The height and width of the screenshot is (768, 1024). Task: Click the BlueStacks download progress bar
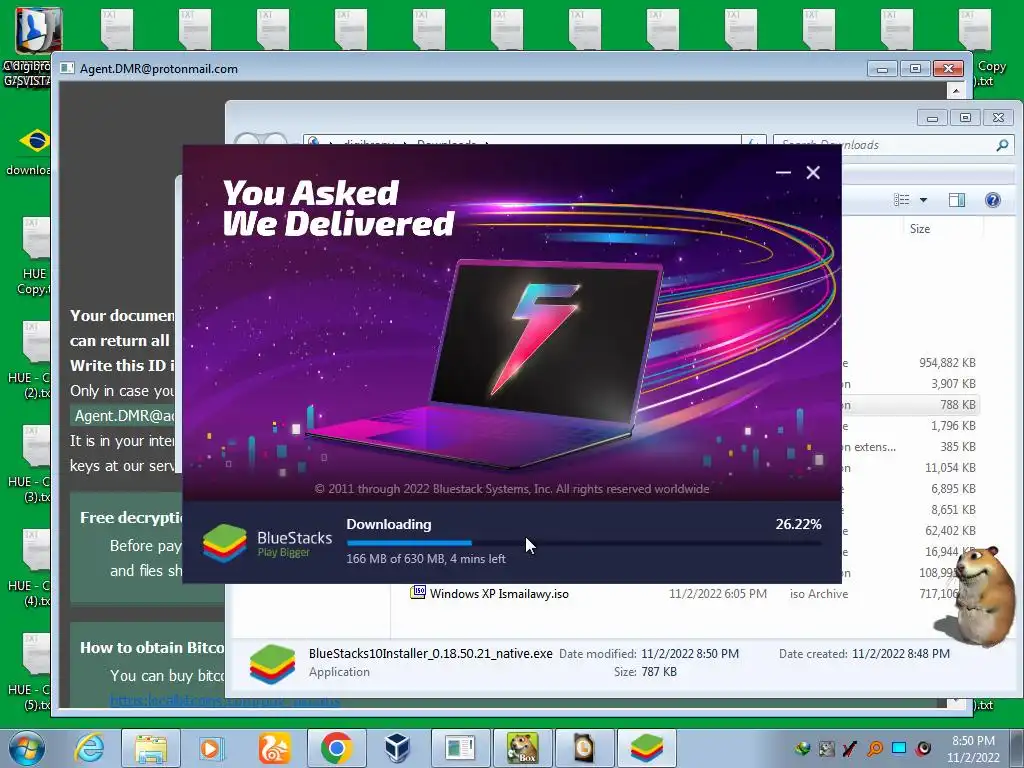(584, 543)
